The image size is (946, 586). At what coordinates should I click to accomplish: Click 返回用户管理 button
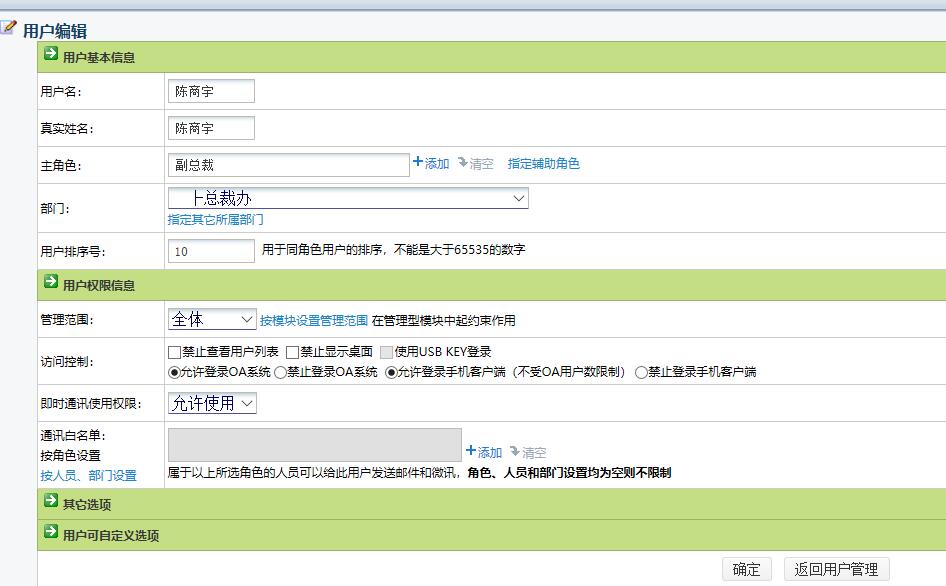click(836, 569)
